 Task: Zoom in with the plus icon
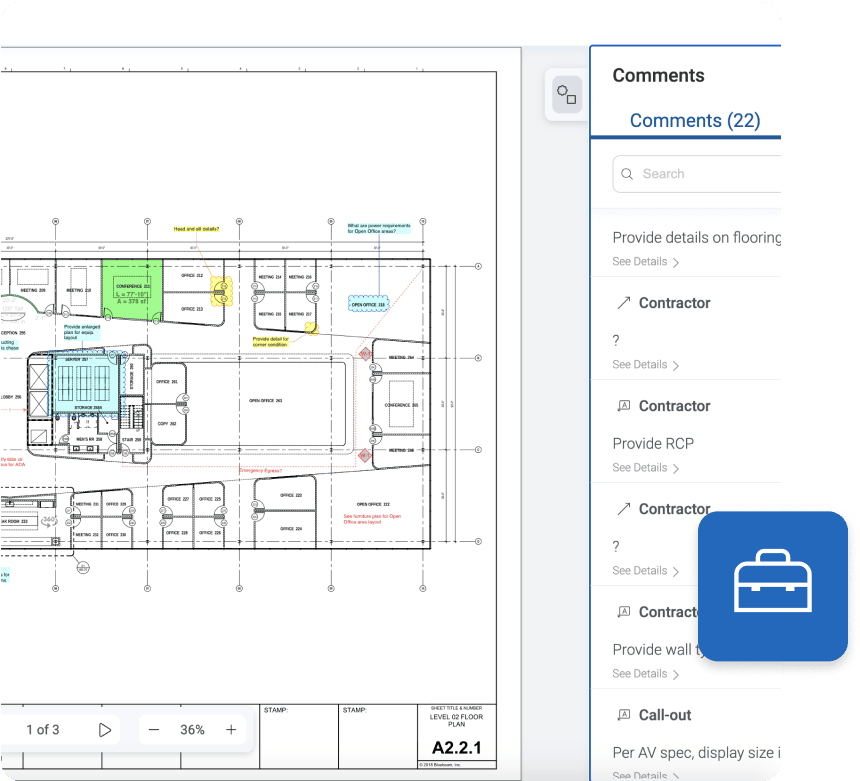point(231,729)
